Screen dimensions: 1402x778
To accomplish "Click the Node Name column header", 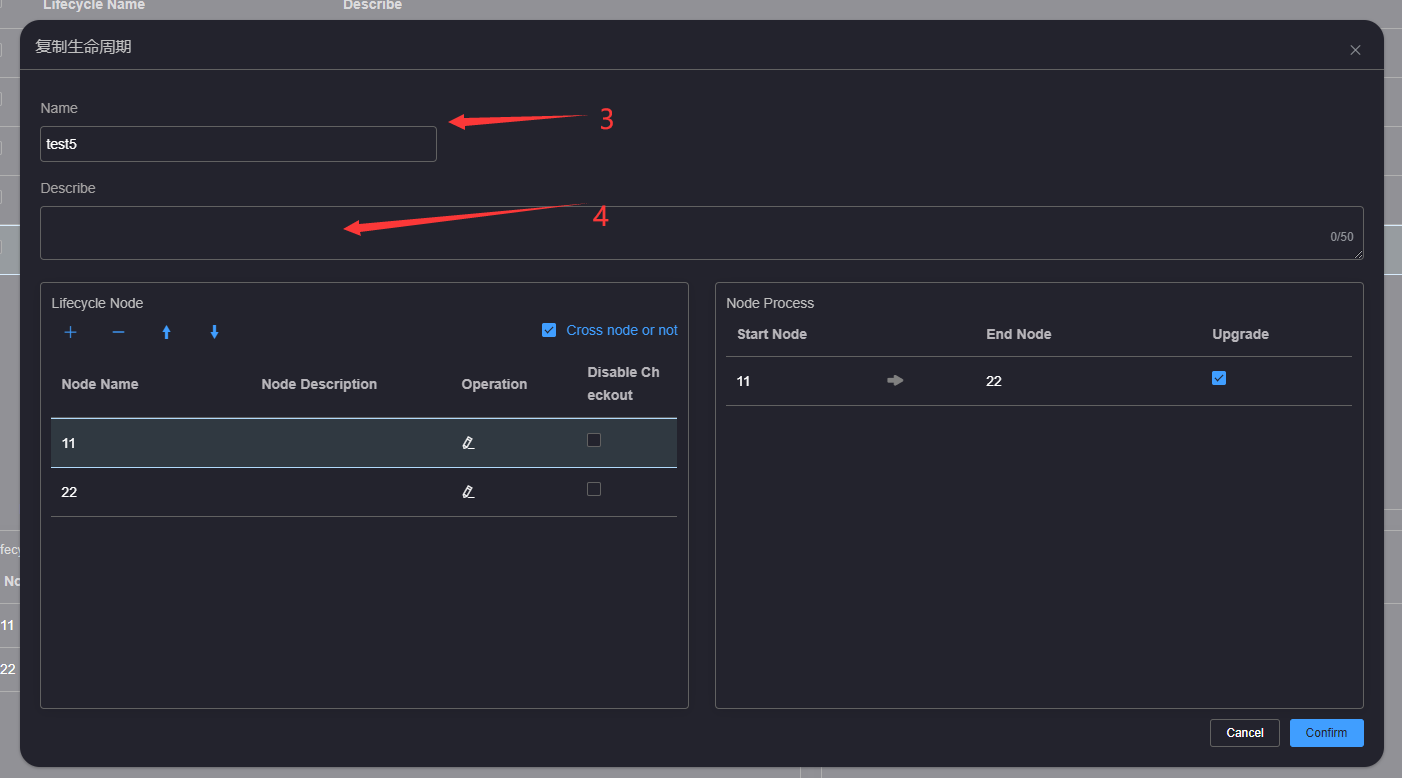I will point(100,384).
